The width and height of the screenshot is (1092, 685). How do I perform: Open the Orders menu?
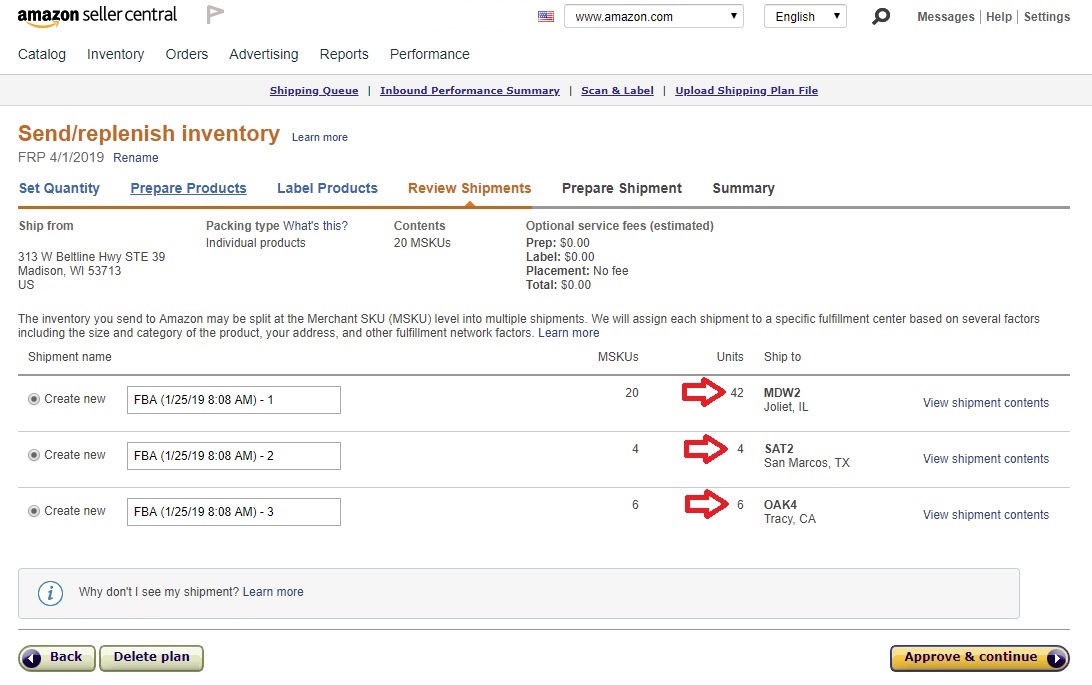187,54
